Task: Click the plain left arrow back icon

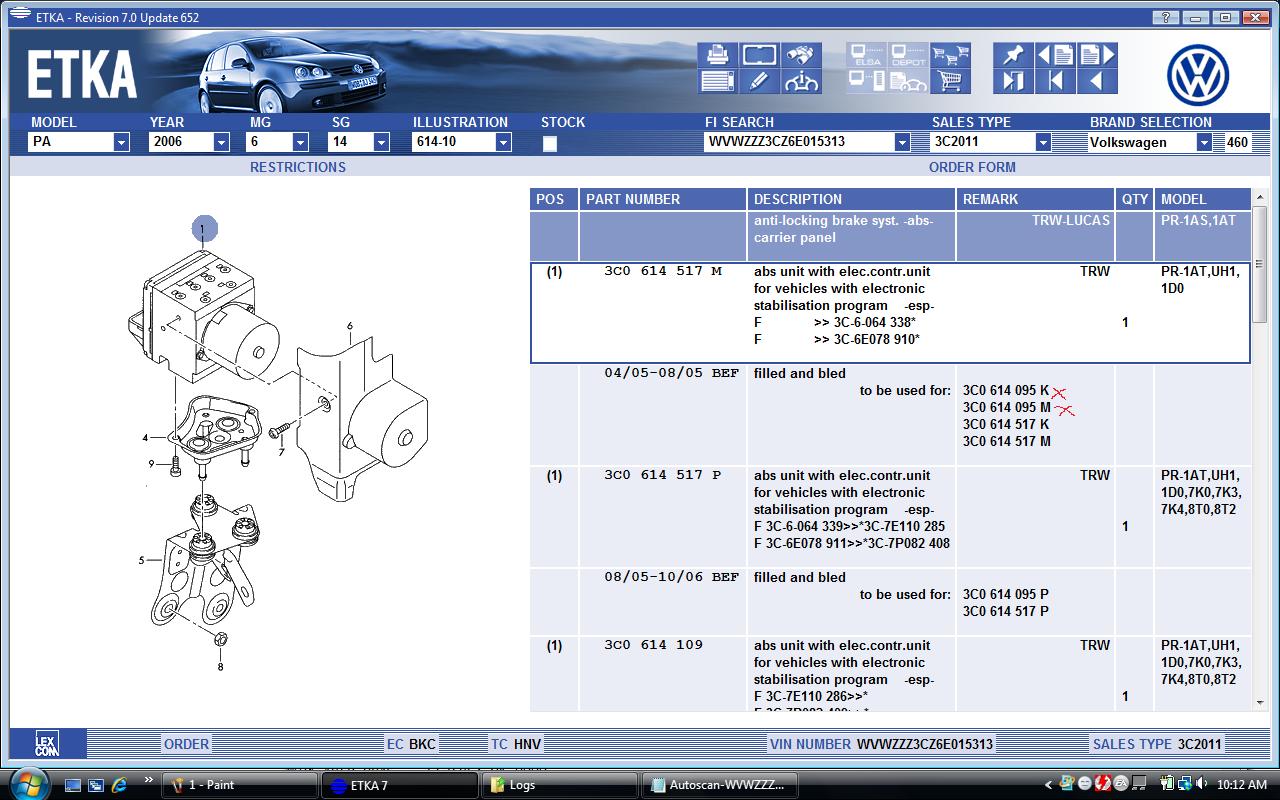Action: (x=1097, y=81)
